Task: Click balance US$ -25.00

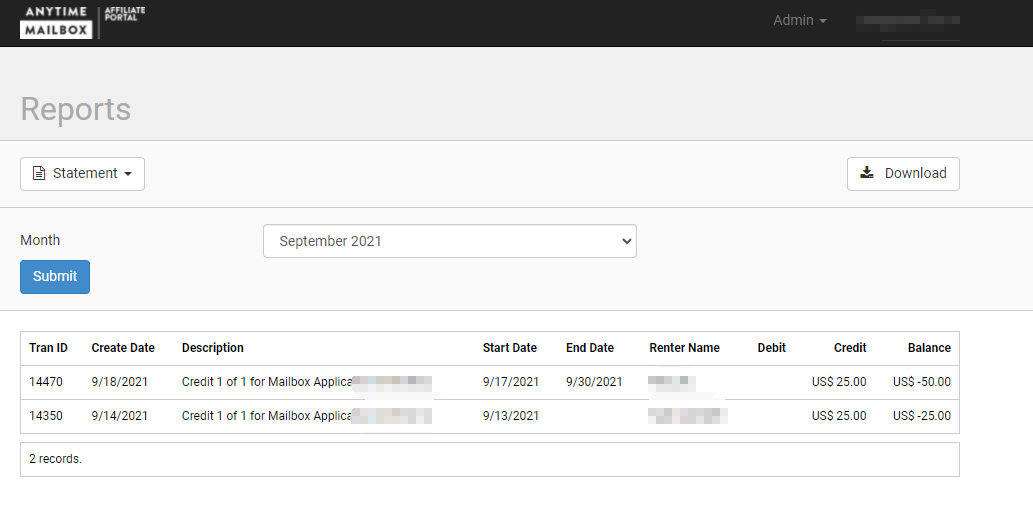Action: point(922,416)
